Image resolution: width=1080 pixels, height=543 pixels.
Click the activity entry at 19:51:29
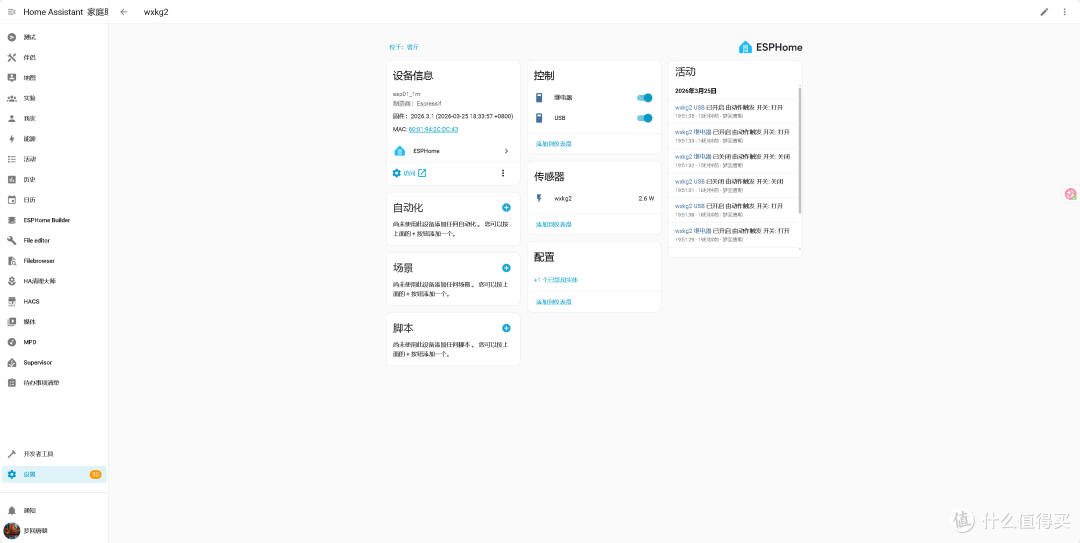734,234
